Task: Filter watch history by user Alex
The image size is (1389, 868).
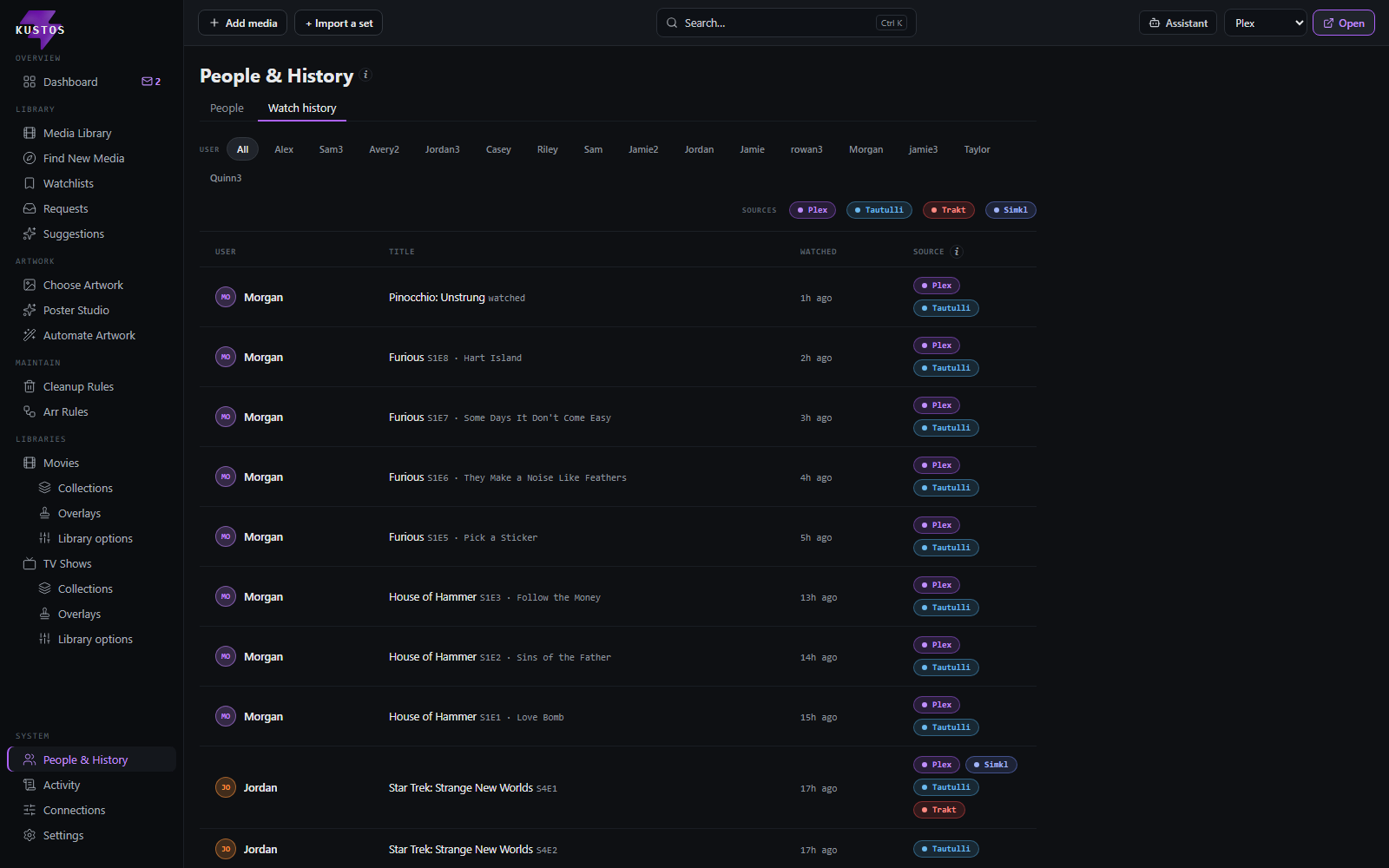Action: (284, 149)
